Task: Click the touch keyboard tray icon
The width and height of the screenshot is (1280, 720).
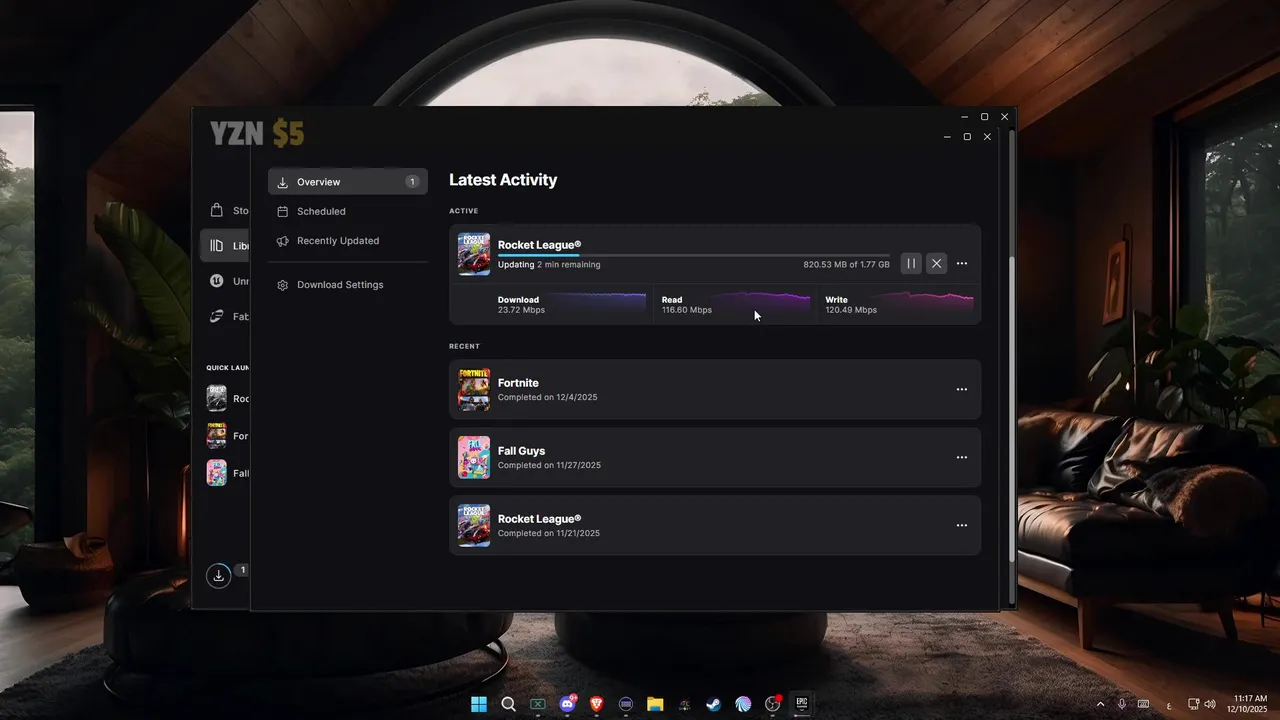Action: click(x=1143, y=704)
